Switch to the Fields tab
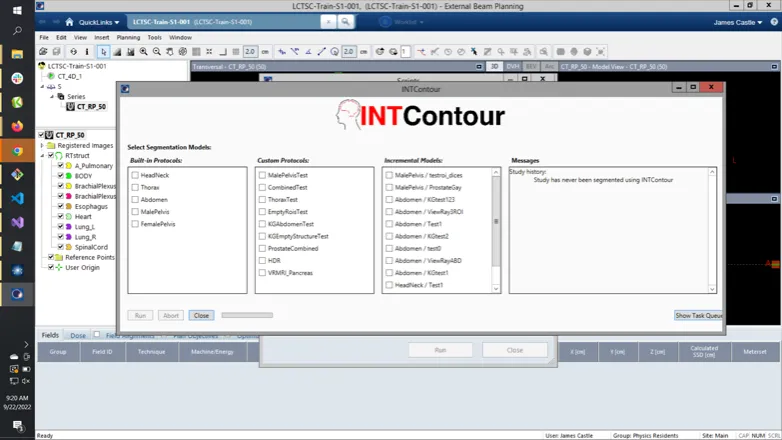The image size is (782, 440). coord(50,335)
